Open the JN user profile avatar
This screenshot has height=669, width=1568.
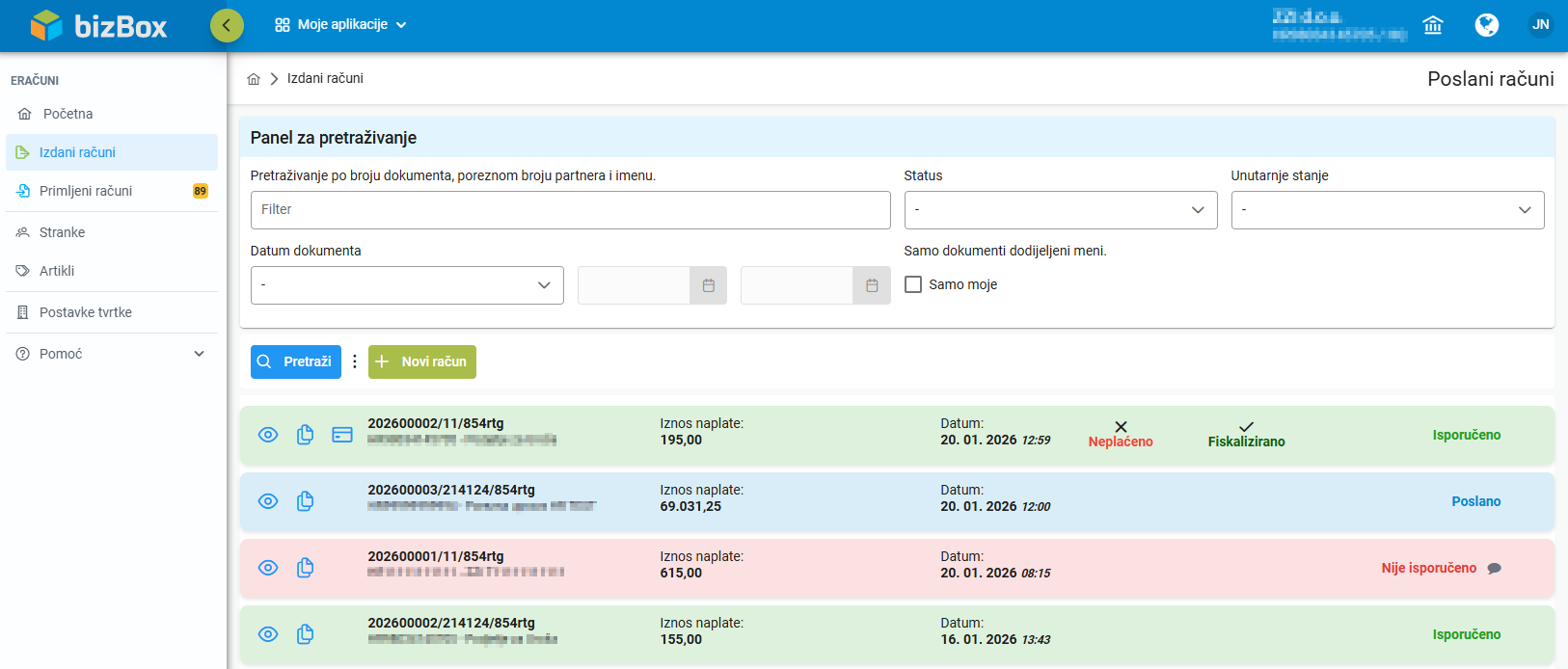(x=1540, y=25)
